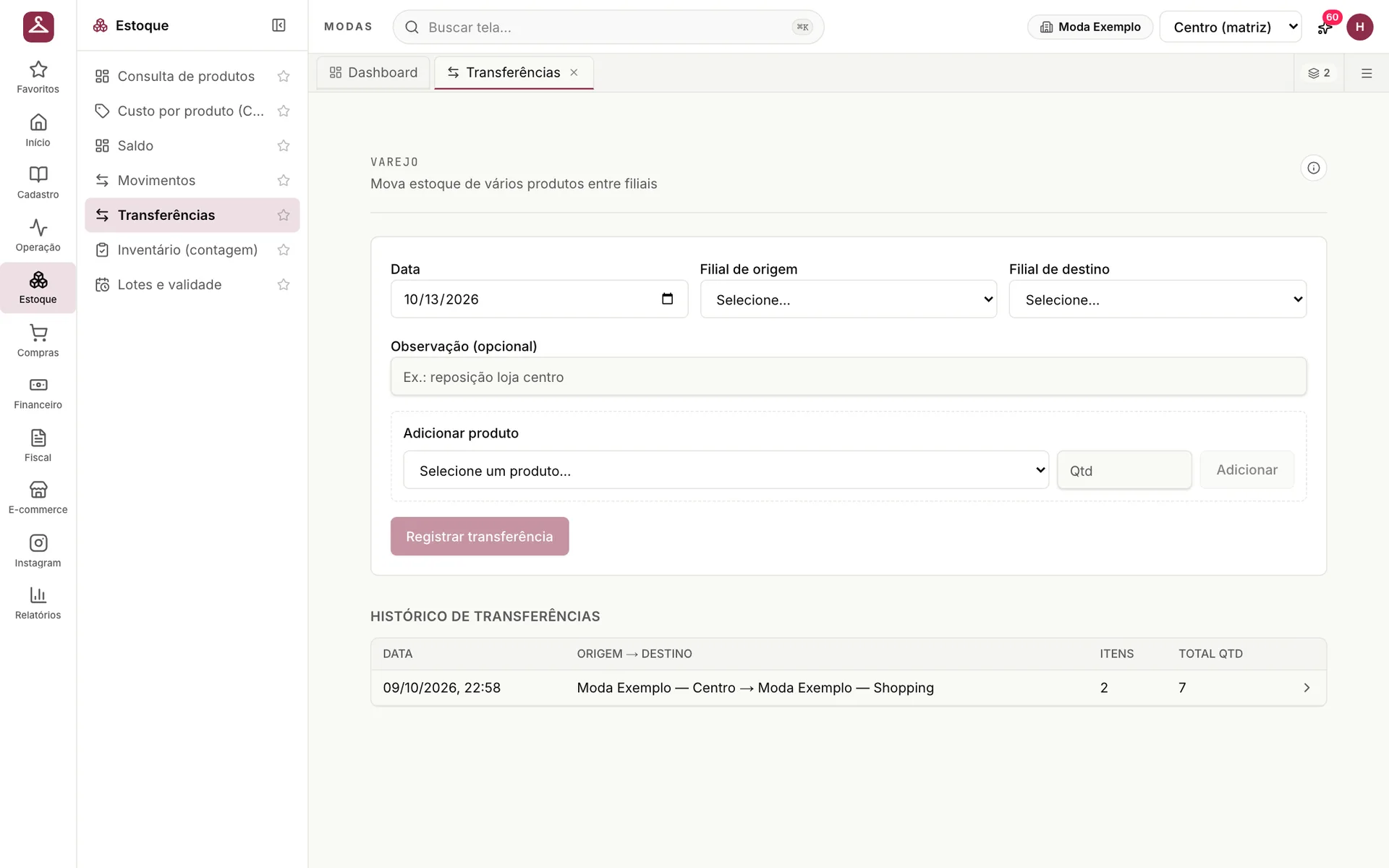1389x868 pixels.
Task: Toggle the Movimentos favorite star
Action: pos(284,180)
